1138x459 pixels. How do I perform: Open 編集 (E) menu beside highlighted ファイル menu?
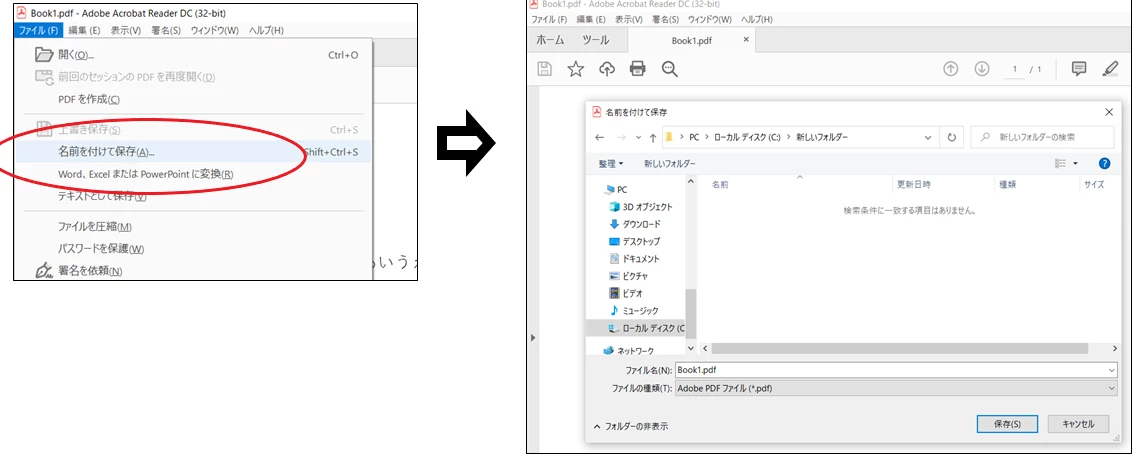(84, 31)
